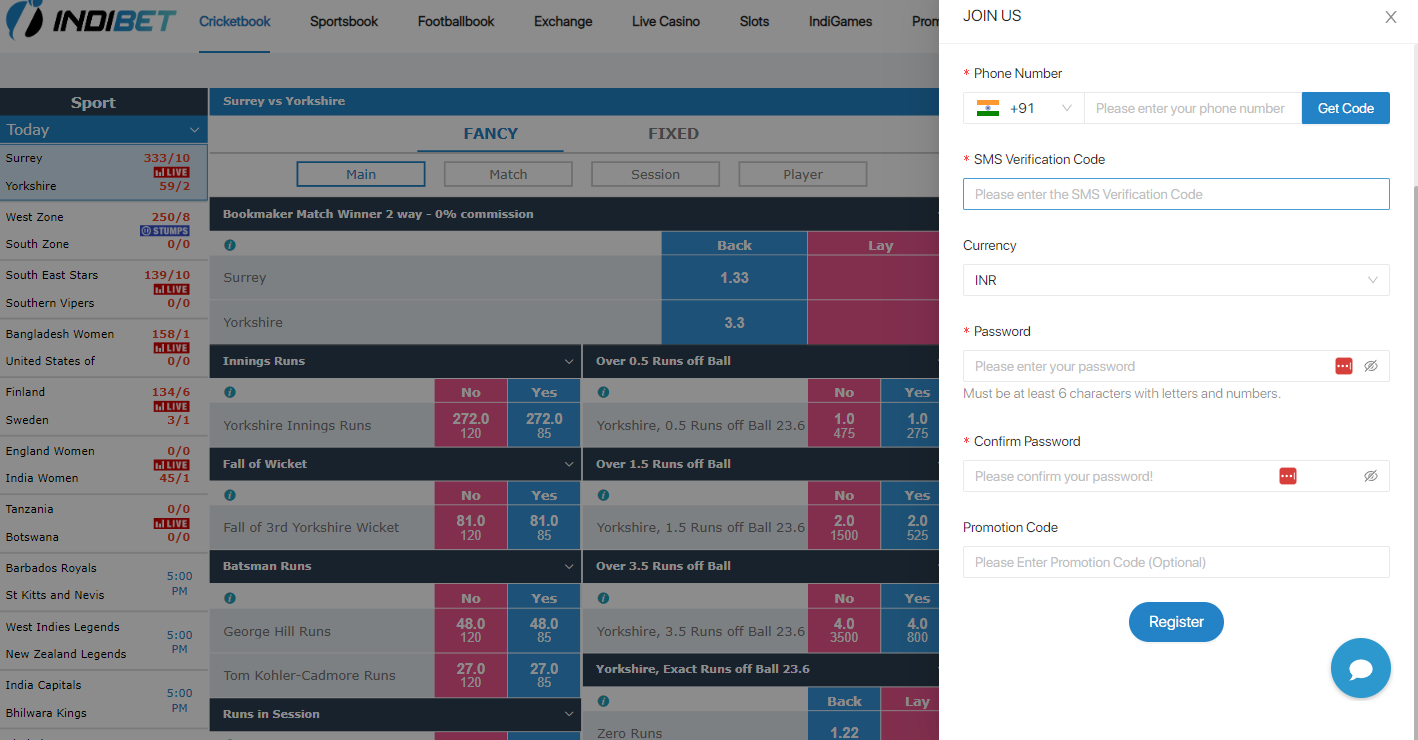Switch to the FIXED tab
The height and width of the screenshot is (740, 1418).
point(673,134)
